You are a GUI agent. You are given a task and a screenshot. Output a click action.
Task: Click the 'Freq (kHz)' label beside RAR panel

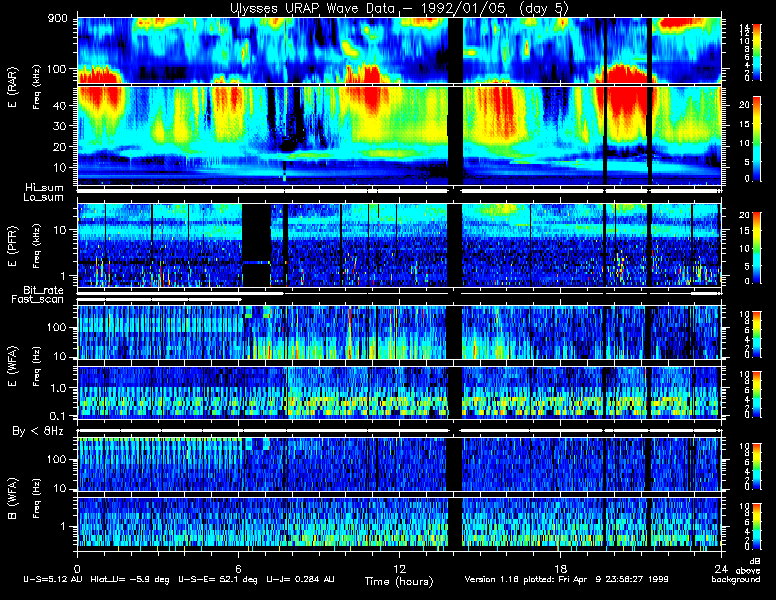point(37,87)
